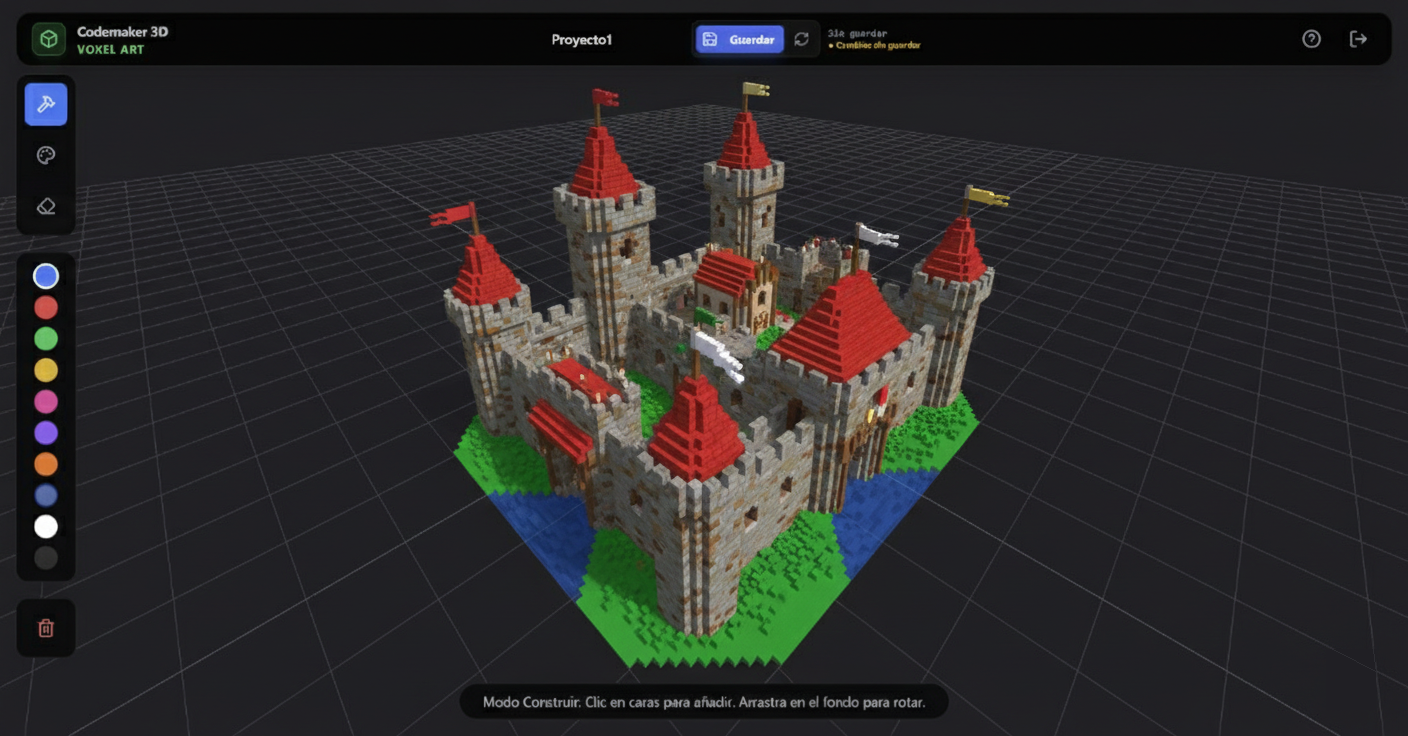The height and width of the screenshot is (736, 1408).
Task: Pick the white color swatch
Action: click(46, 526)
